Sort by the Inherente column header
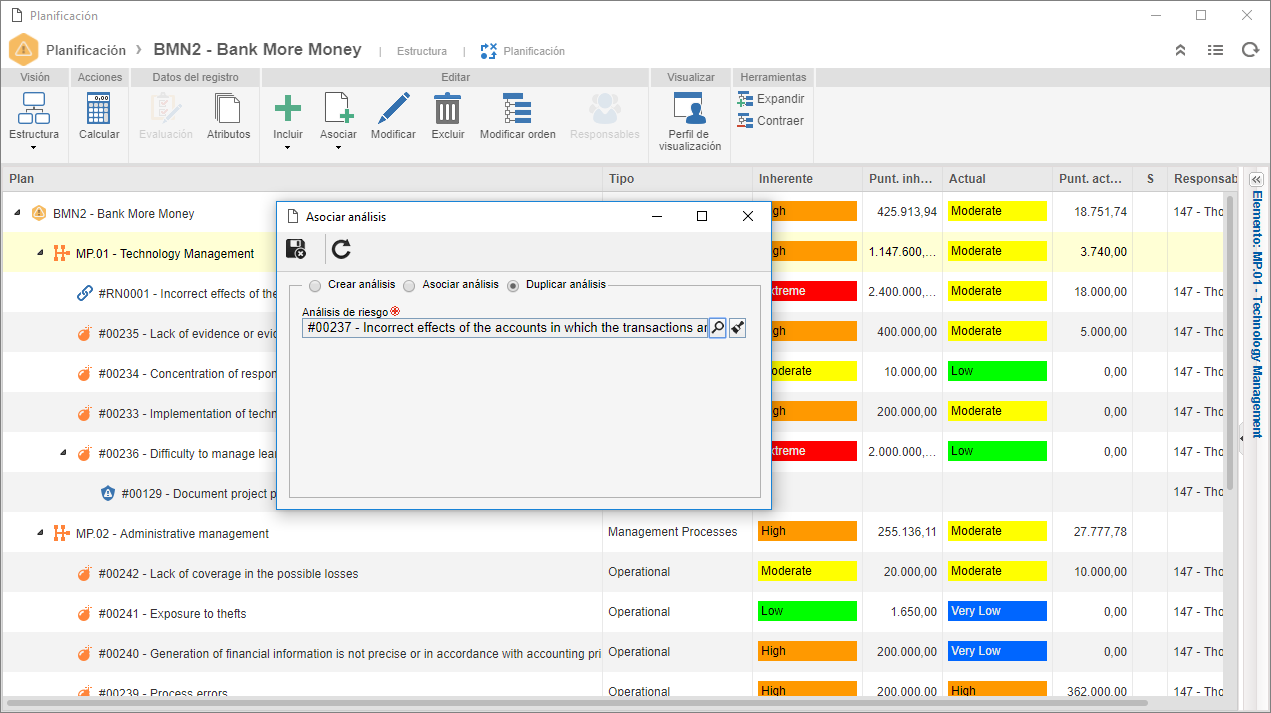Image resolution: width=1271 pixels, height=713 pixels. [807, 178]
